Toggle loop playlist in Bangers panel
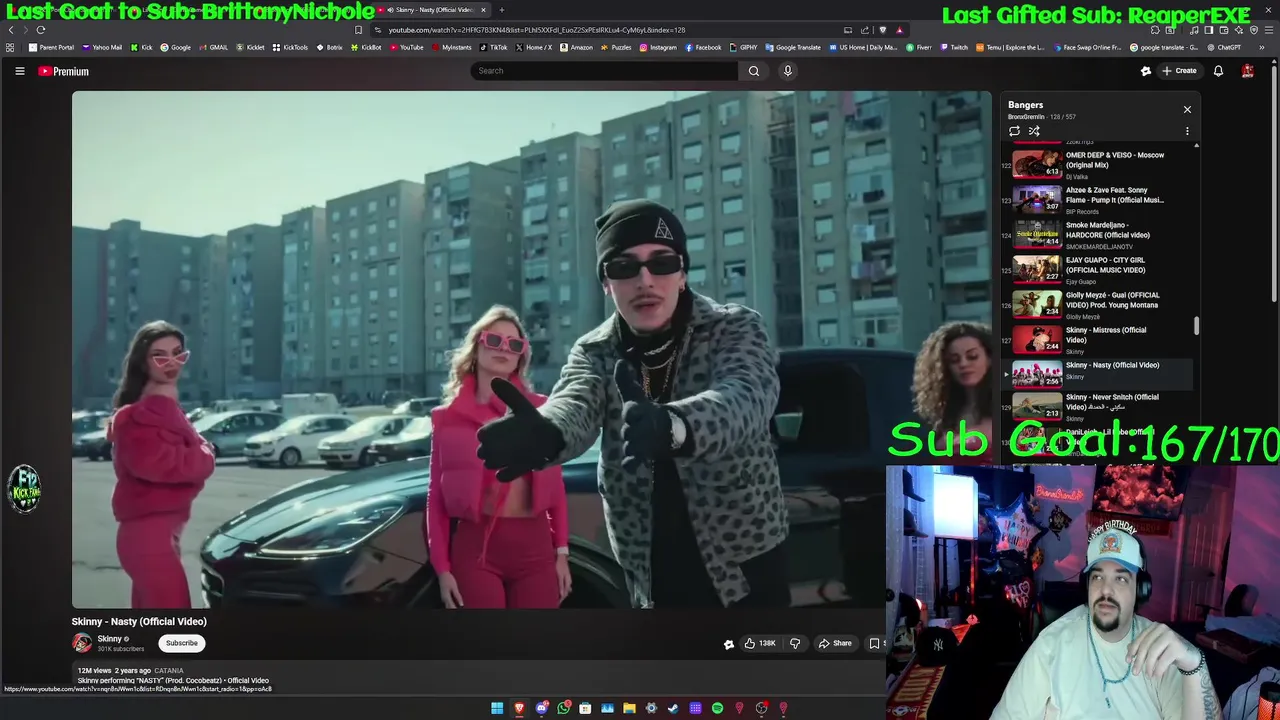 (x=1014, y=131)
